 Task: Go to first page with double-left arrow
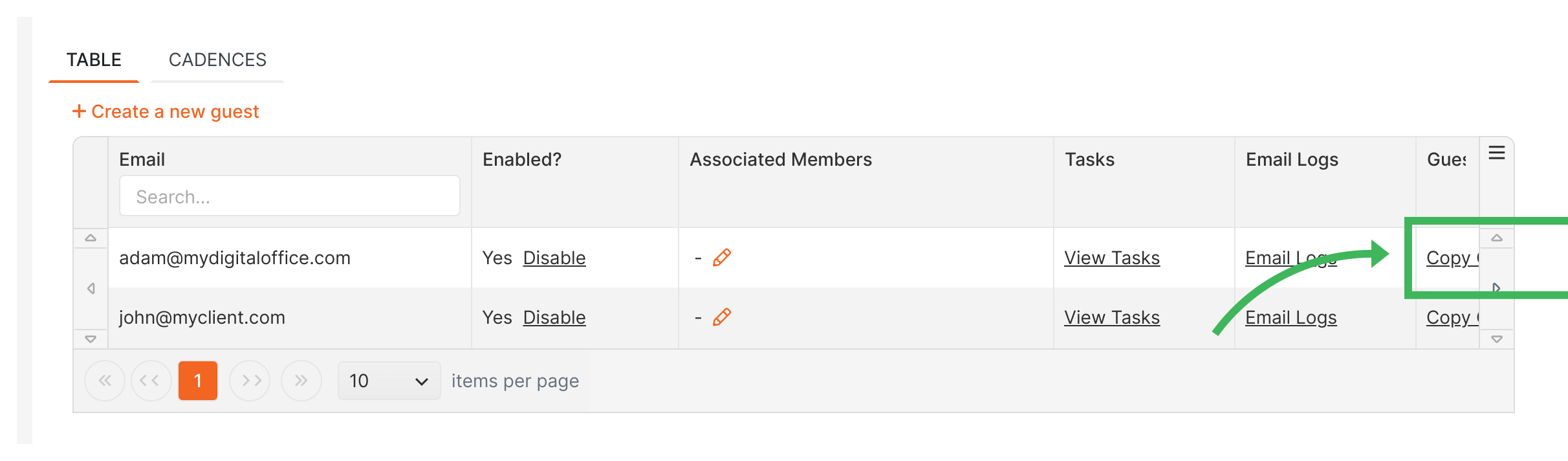pyautogui.click(x=105, y=381)
